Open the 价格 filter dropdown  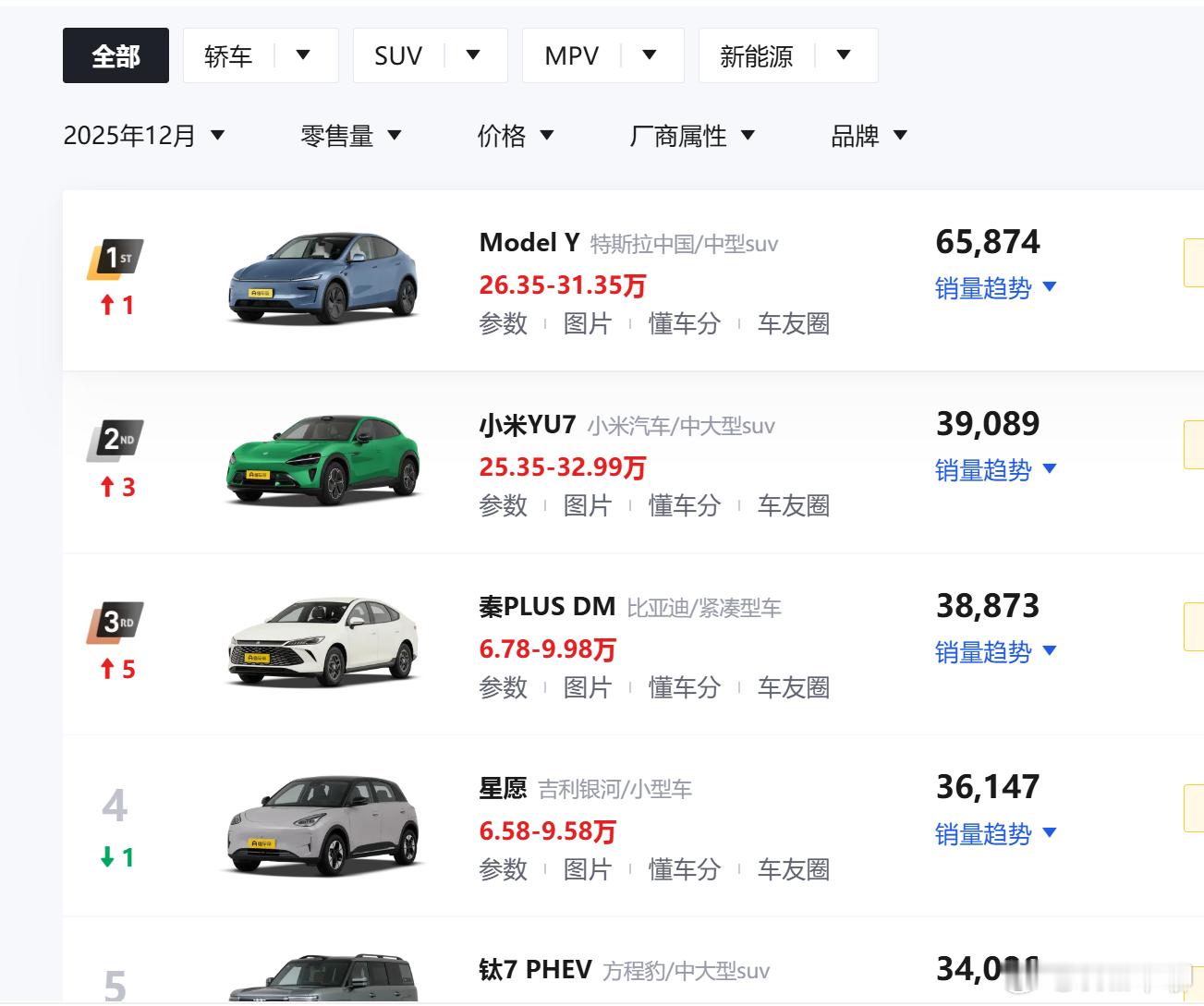point(516,136)
